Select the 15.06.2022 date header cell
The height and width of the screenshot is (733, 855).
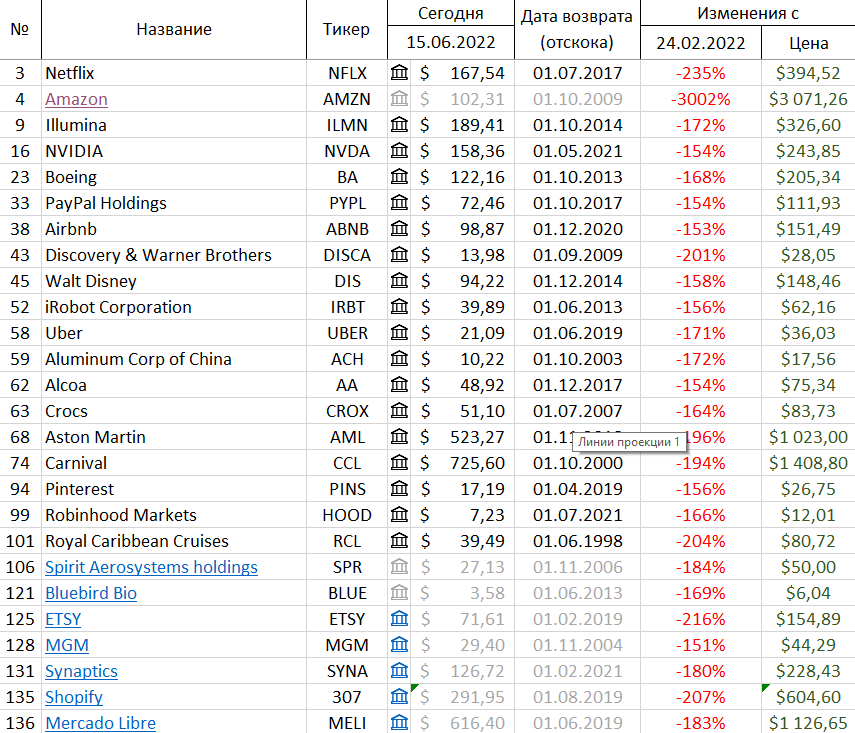[451, 43]
